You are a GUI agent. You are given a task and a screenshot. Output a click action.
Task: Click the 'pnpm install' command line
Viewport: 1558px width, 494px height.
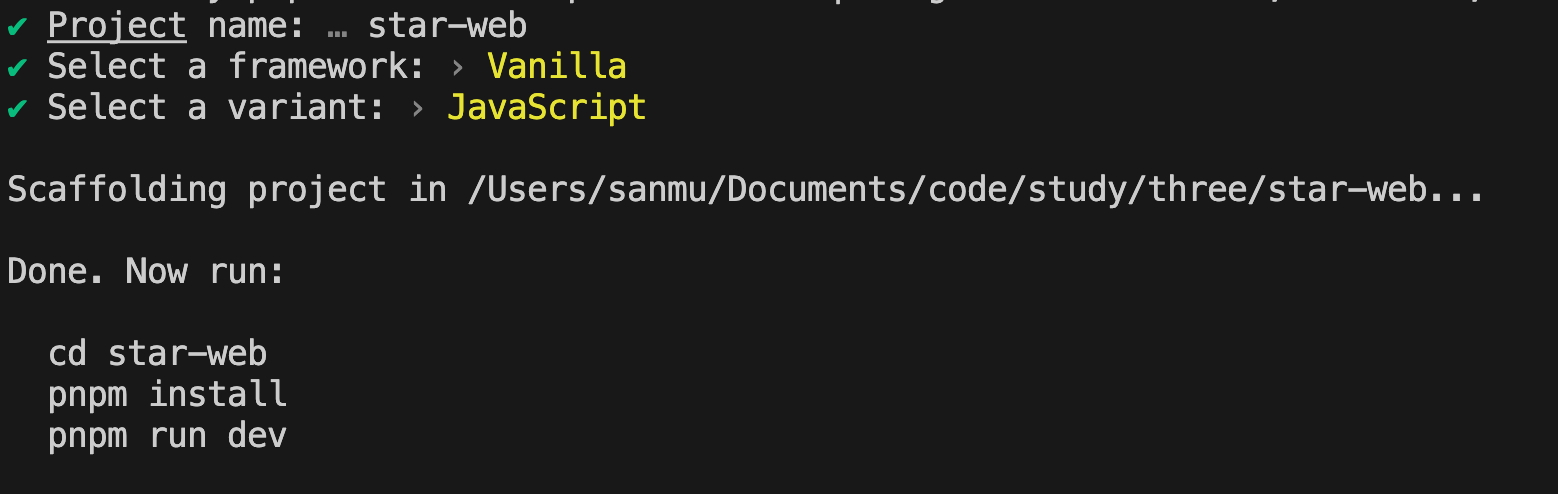coord(168,394)
